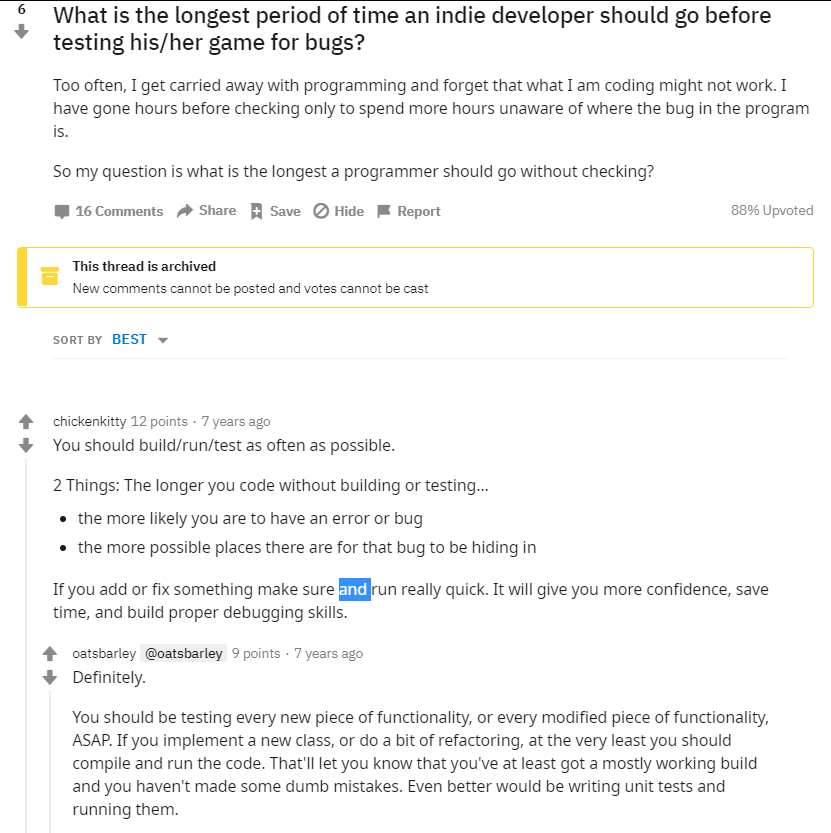This screenshot has height=833, width=831.
Task: Downvote the main post
Action: 21,32
